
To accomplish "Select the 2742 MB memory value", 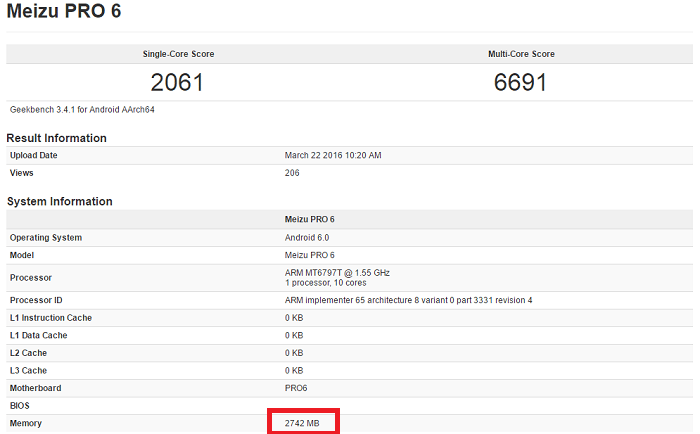I will (x=302, y=423).
